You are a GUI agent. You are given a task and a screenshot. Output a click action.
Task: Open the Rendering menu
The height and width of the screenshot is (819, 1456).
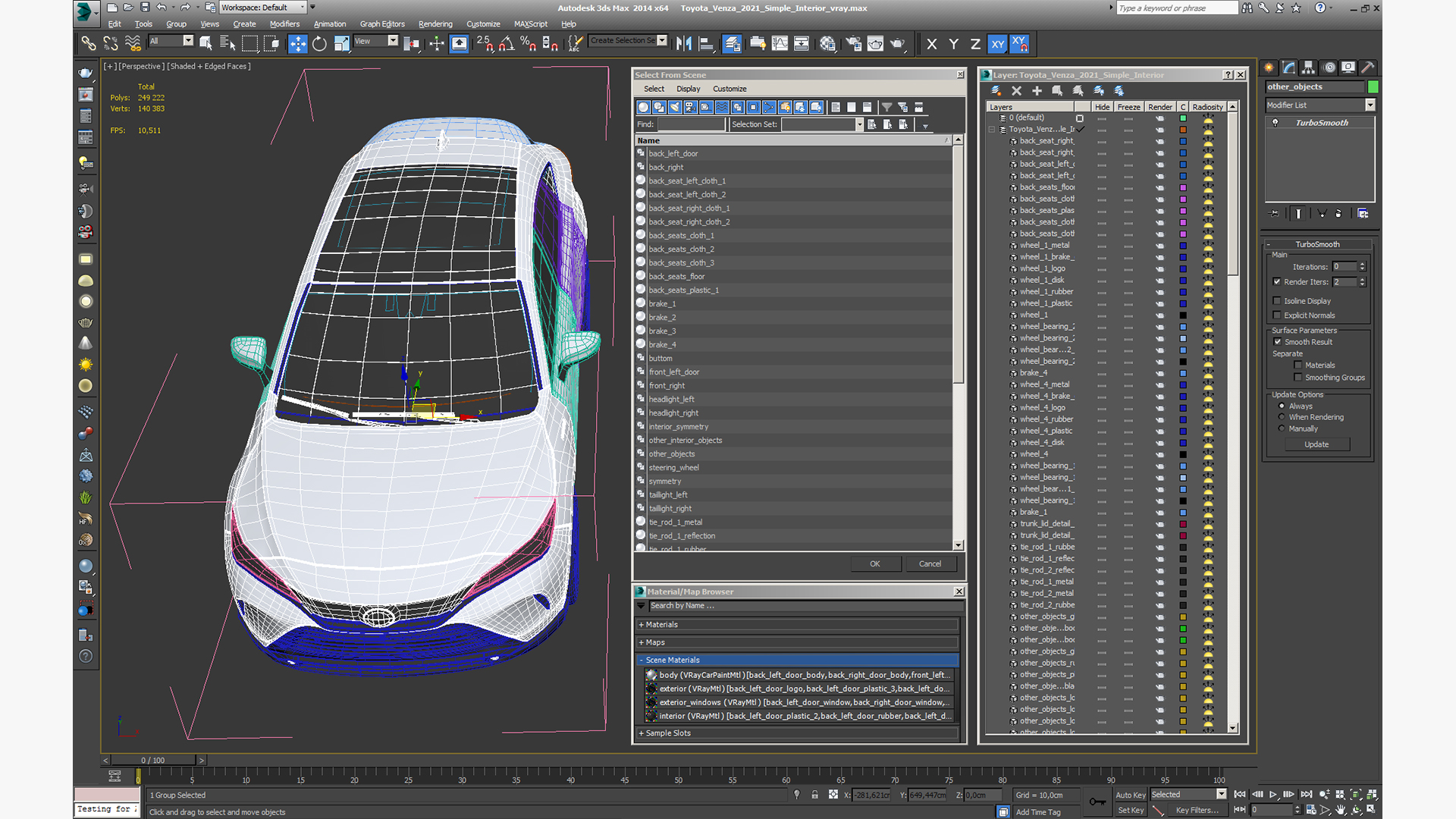[x=435, y=24]
